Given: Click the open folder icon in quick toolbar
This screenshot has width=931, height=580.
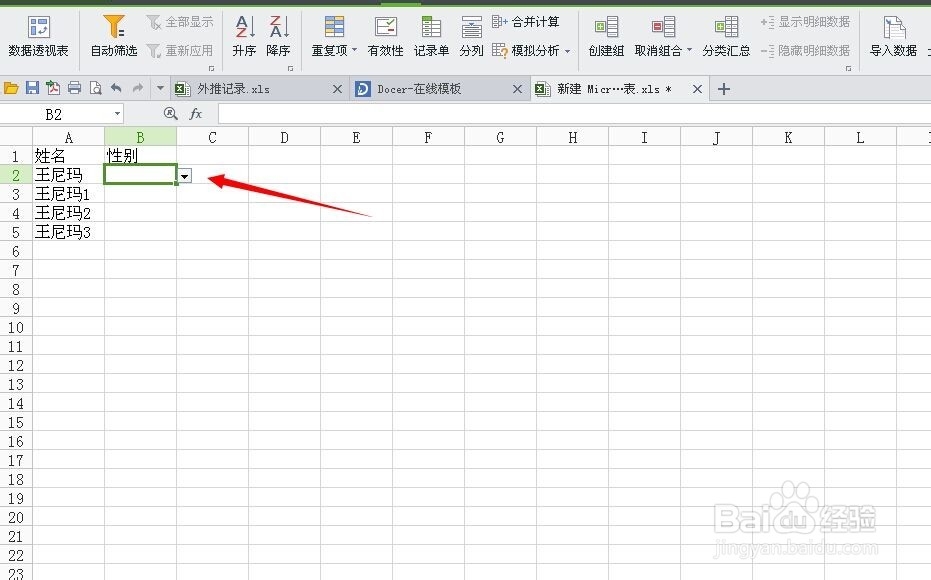Looking at the screenshot, I should point(11,88).
